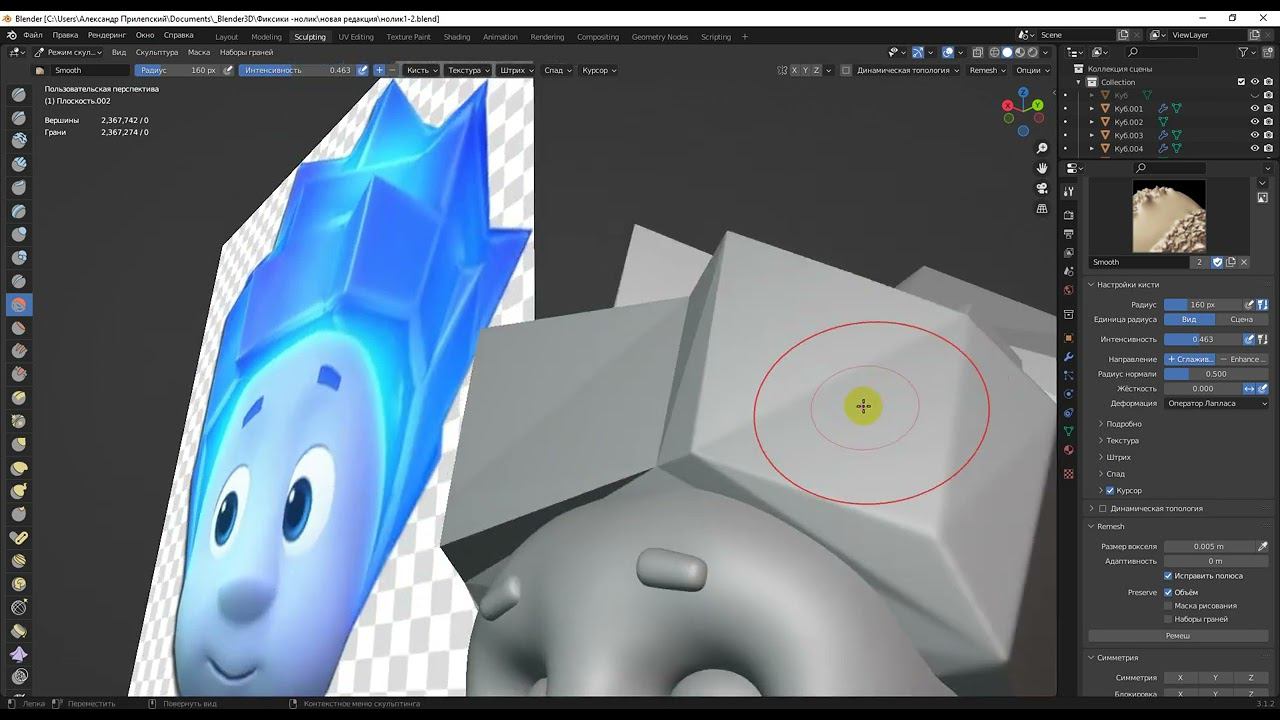Viewport: 1280px width, 720px height.
Task: Open the Texture properties checker tab
Action: (x=1069, y=474)
